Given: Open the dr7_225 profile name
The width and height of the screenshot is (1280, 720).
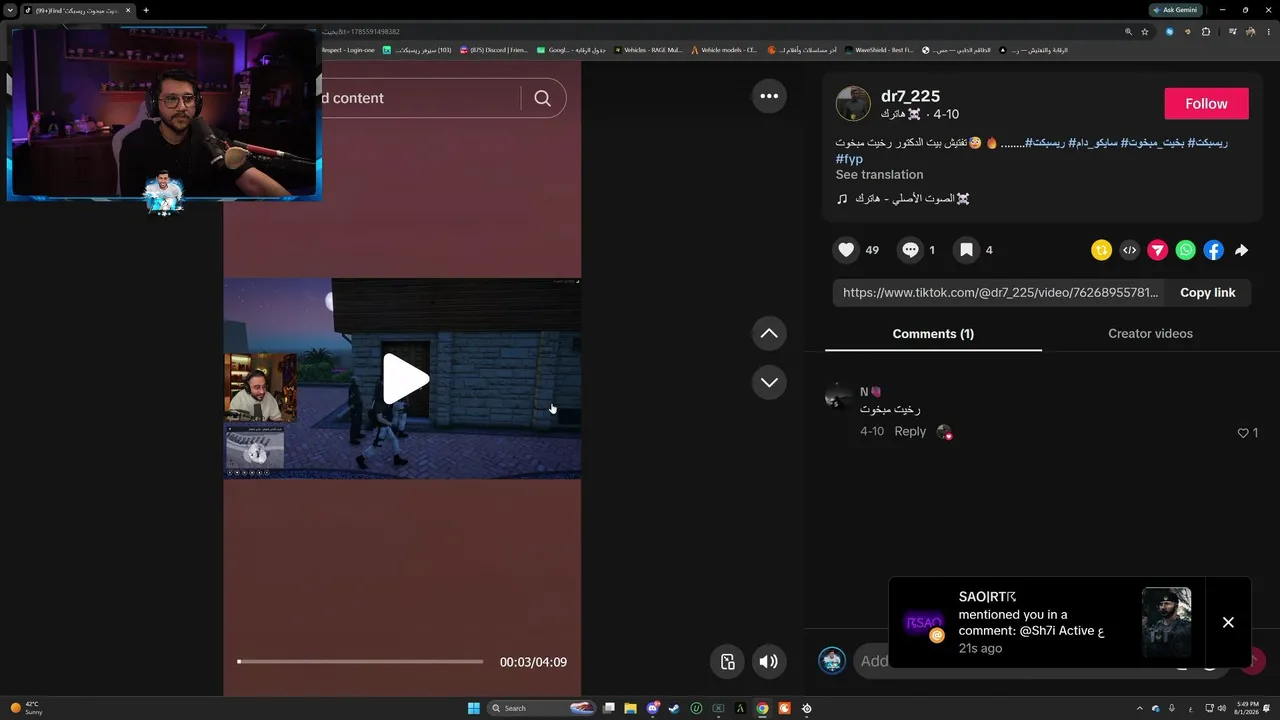Looking at the screenshot, I should pos(910,96).
